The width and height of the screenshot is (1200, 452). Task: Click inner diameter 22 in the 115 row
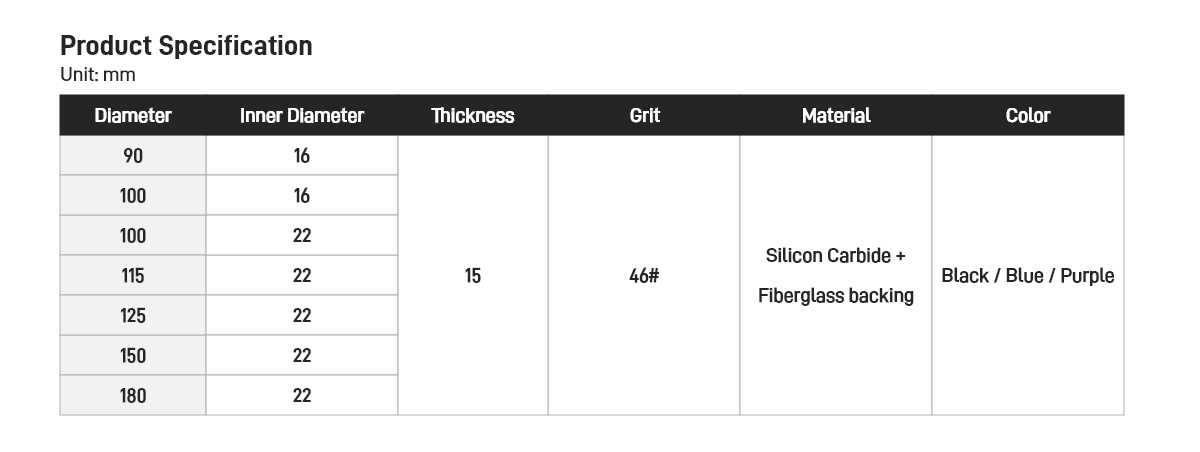click(x=302, y=276)
